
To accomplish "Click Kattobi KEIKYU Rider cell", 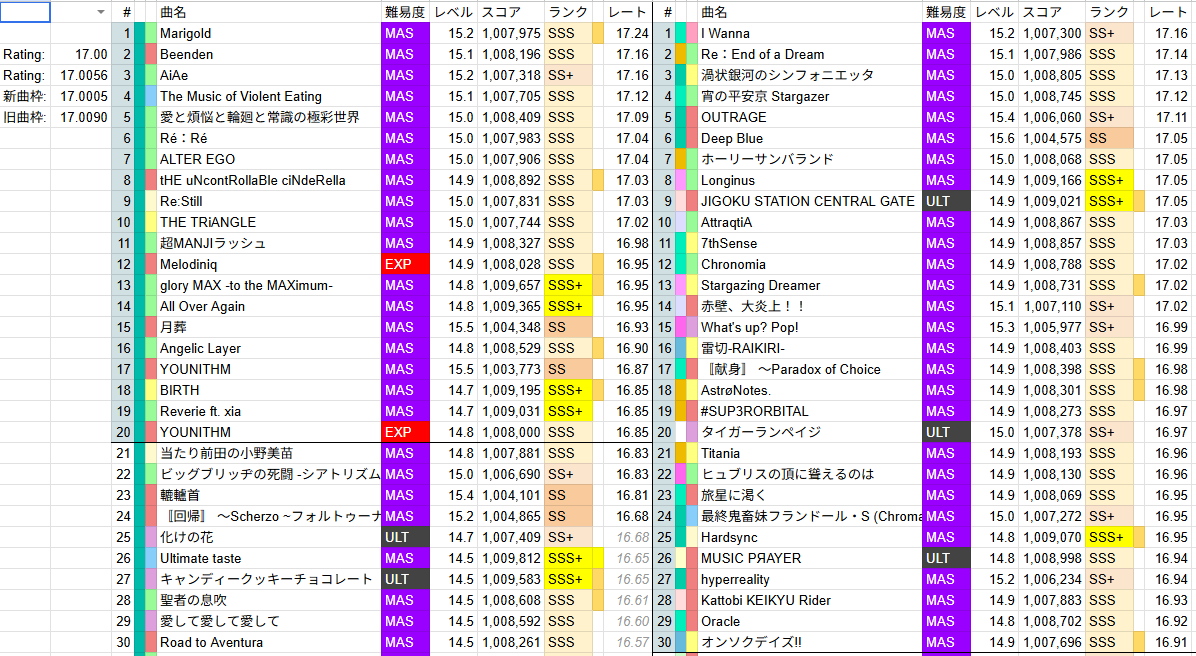I will [x=810, y=600].
